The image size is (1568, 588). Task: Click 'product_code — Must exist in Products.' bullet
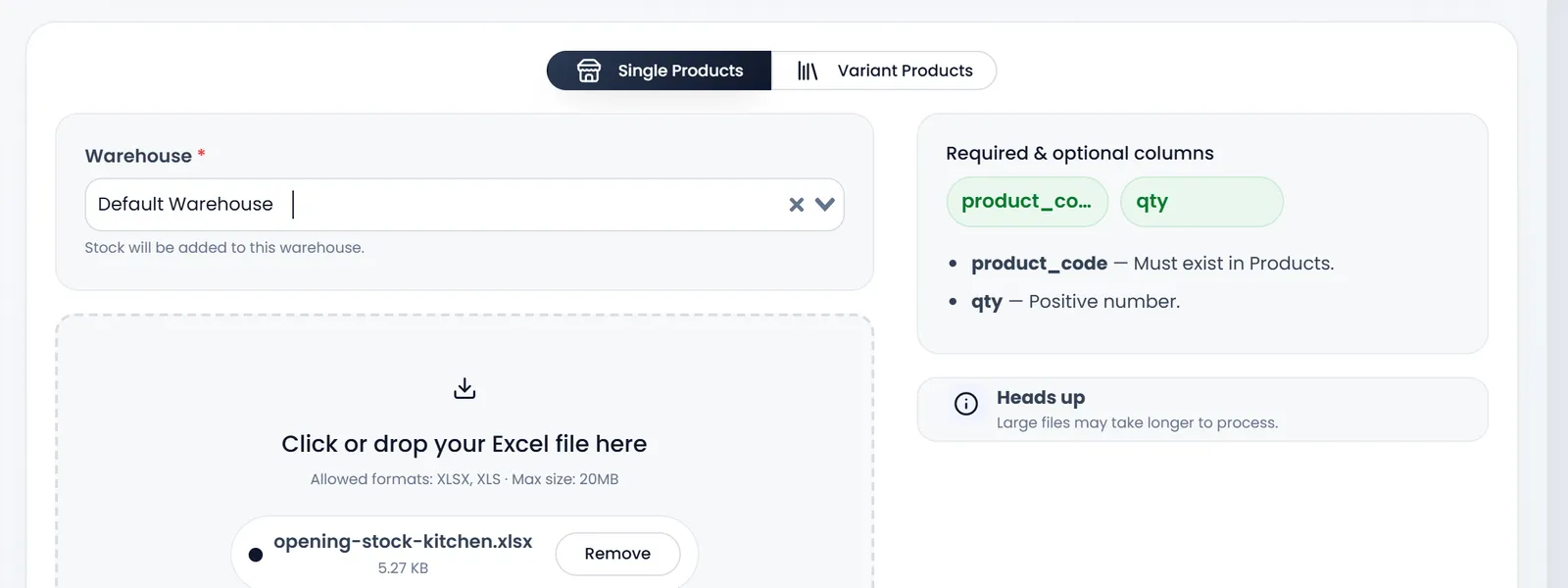1152,264
